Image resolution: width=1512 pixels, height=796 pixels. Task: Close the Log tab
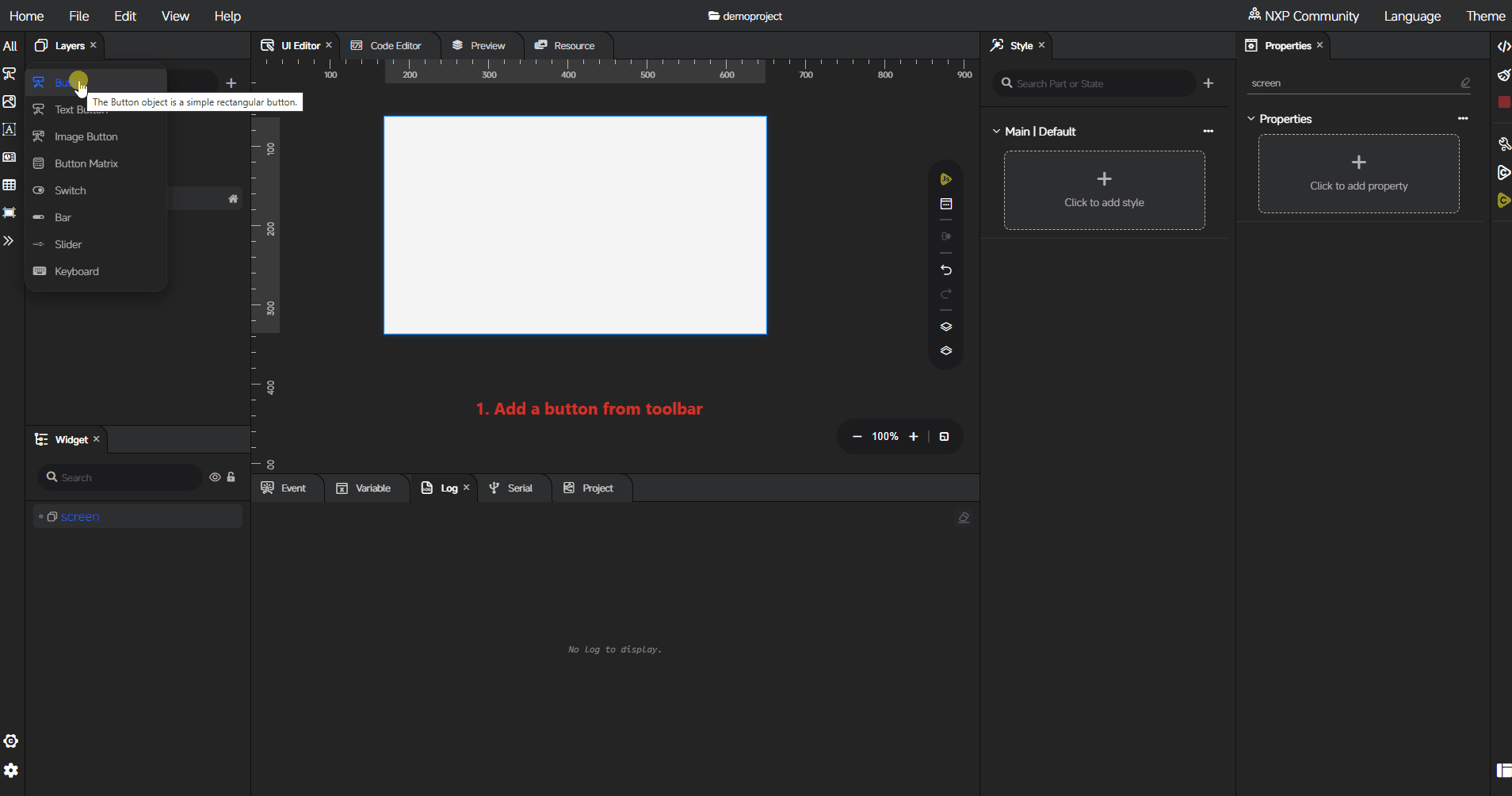(467, 488)
